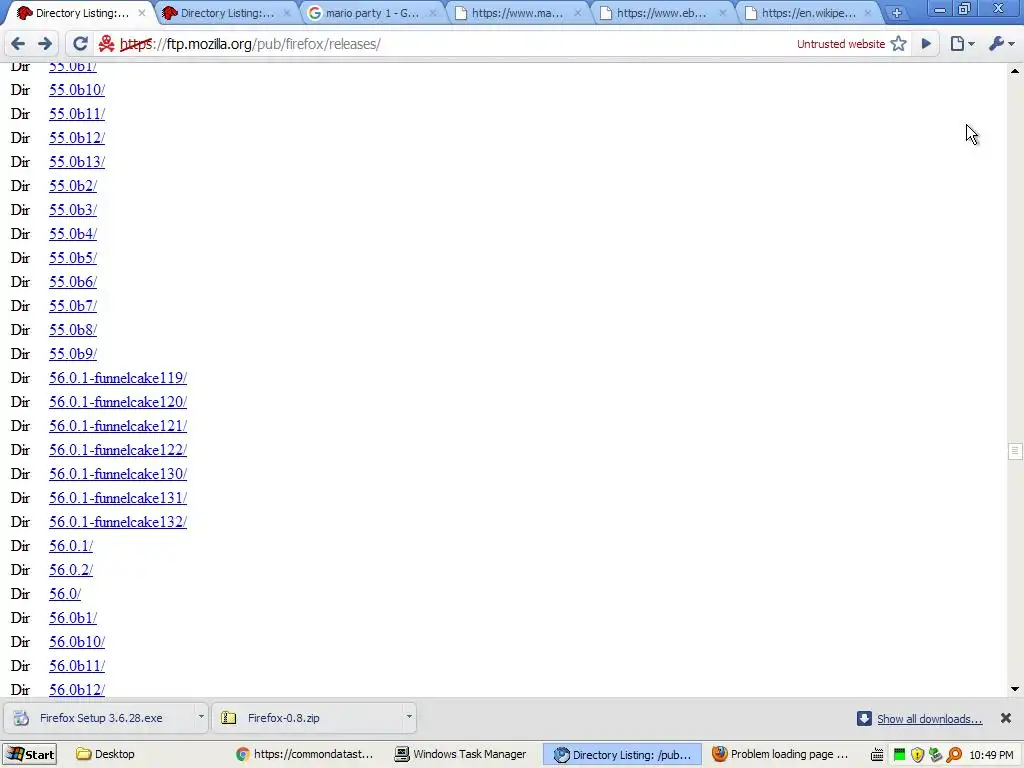Click the 10:49 PM taskbar clock
The image size is (1024, 768).
click(x=992, y=755)
